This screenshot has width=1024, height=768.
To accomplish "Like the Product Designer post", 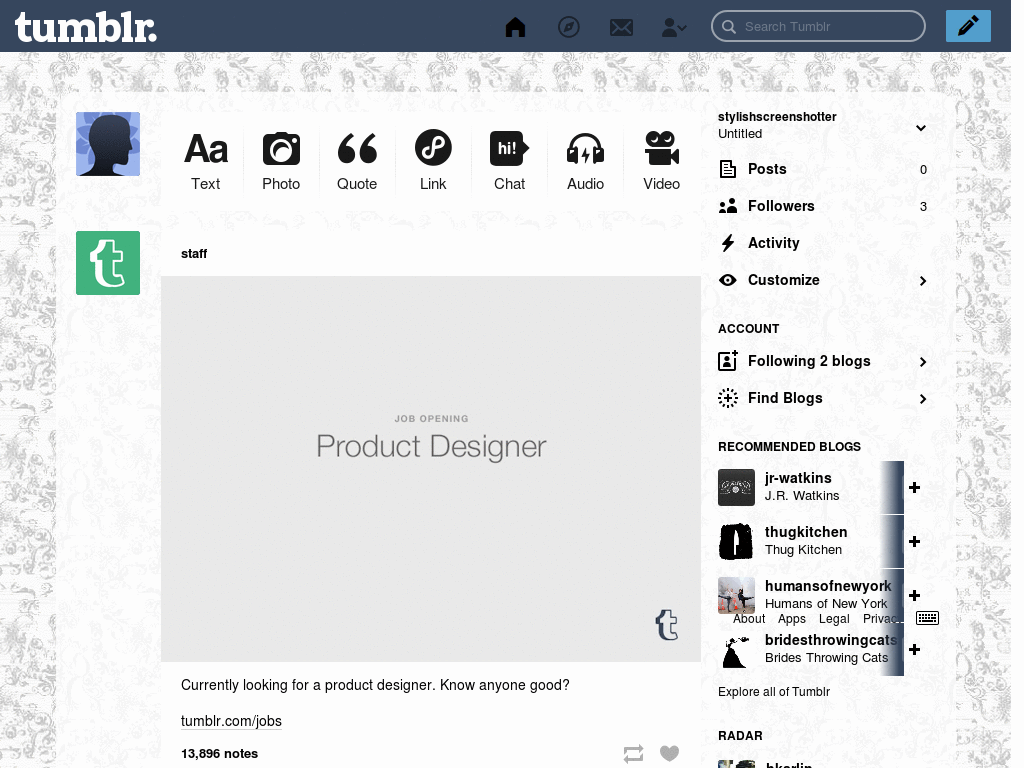I will pos(669,753).
